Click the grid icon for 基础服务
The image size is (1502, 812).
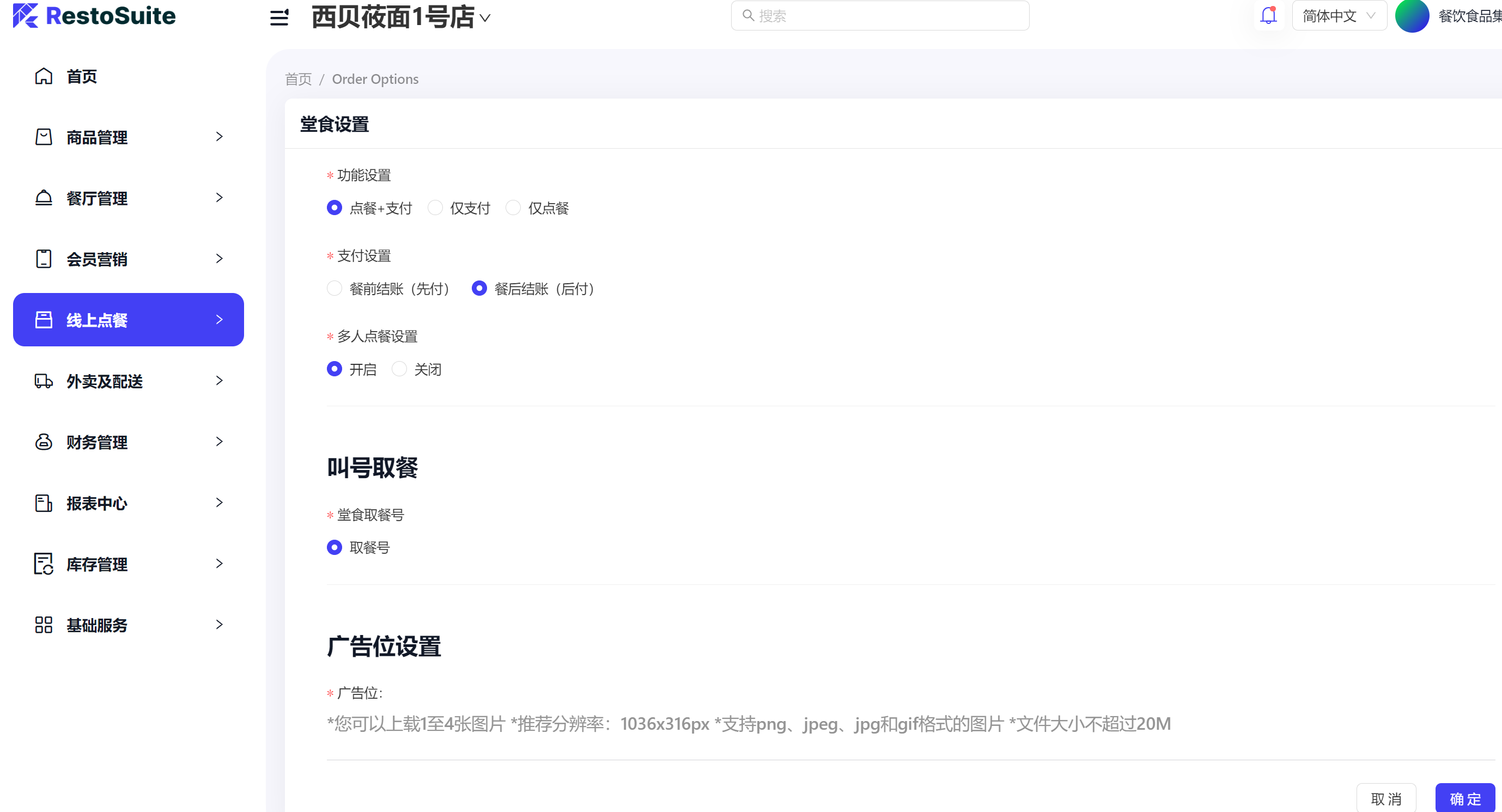pos(44,625)
